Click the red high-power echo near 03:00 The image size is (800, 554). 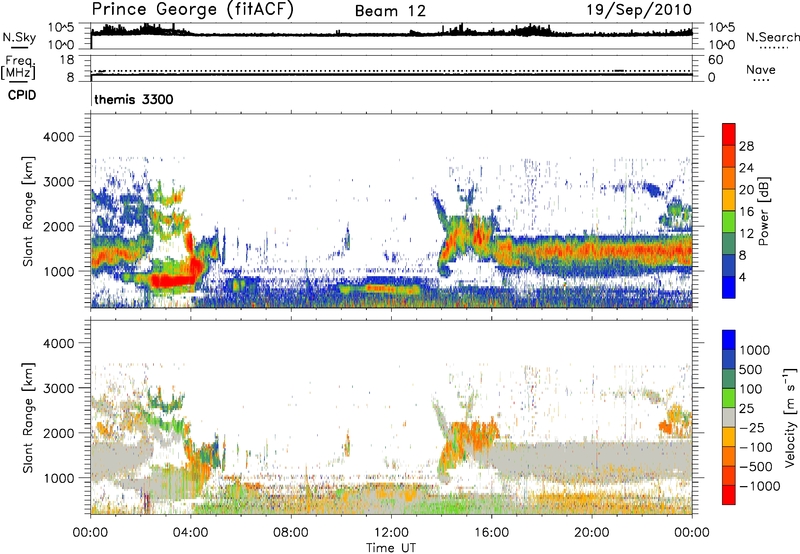pyautogui.click(x=171, y=280)
